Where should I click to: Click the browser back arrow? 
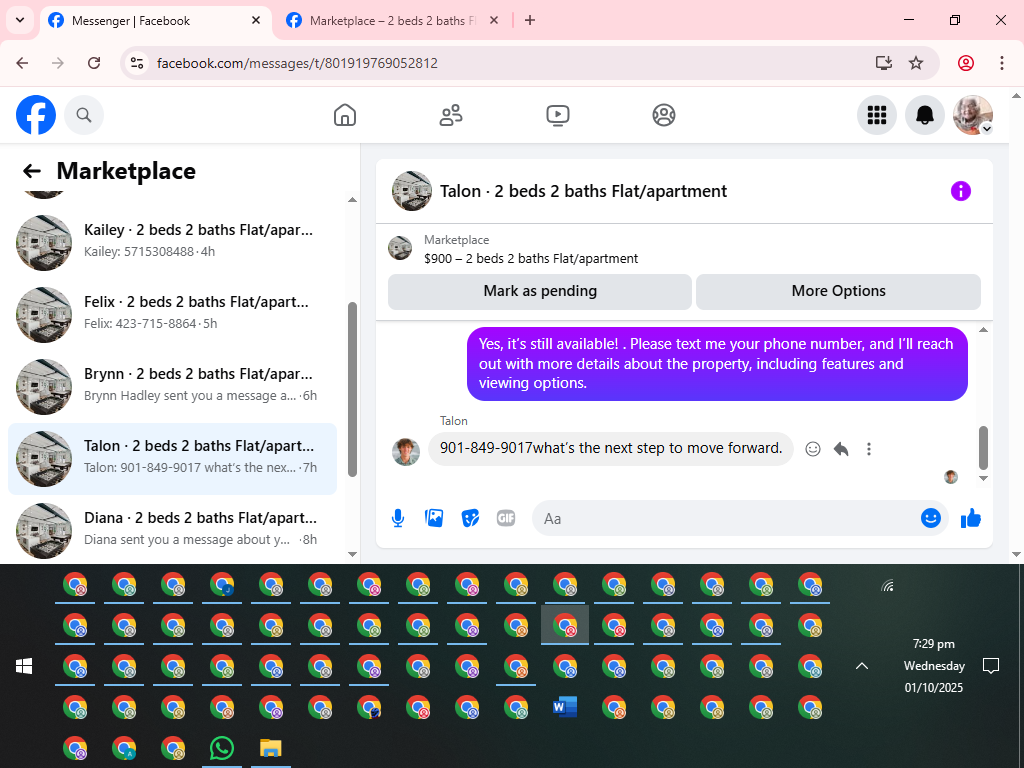click(x=22, y=63)
